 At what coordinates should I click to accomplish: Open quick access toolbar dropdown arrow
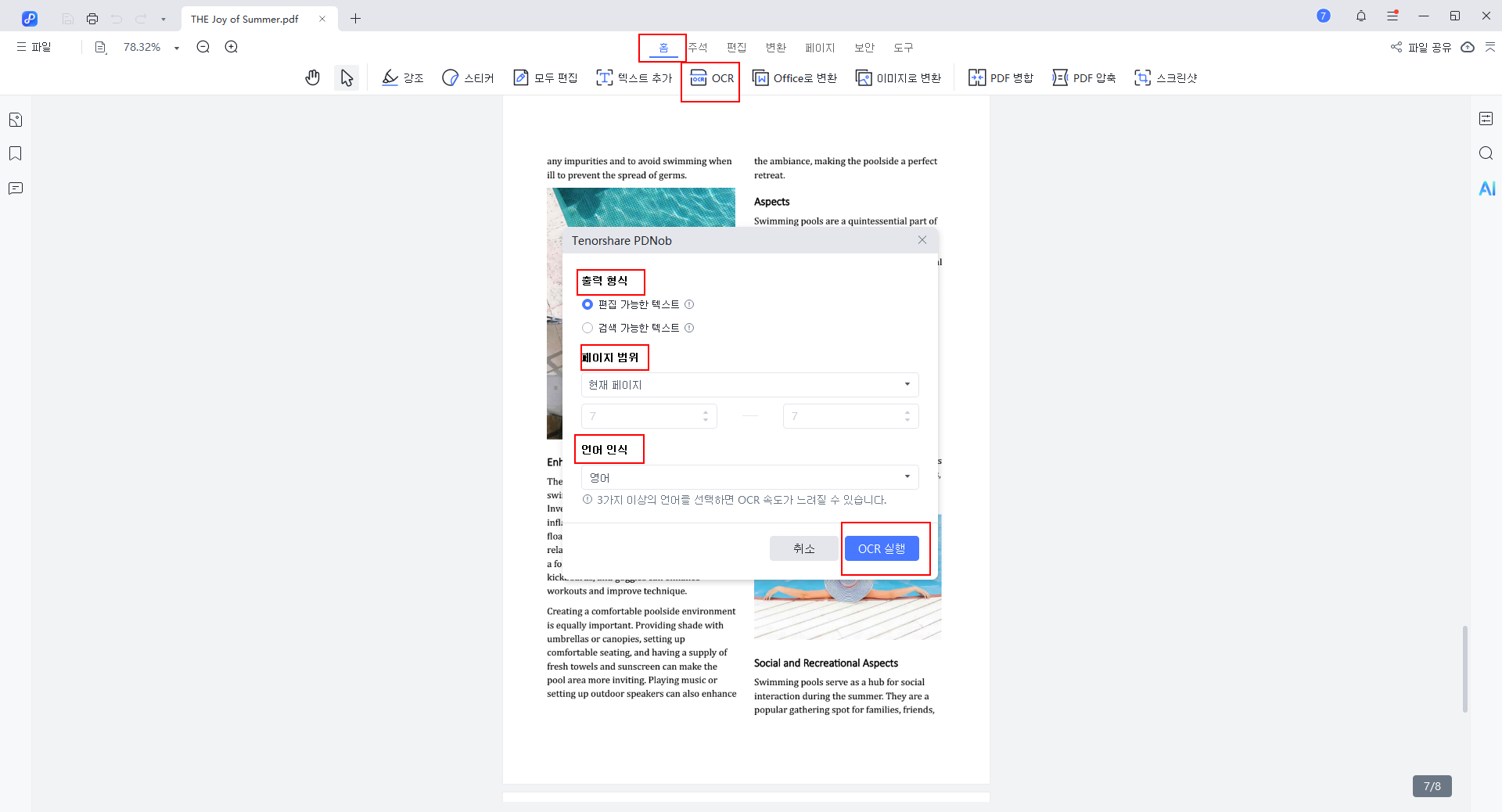163,19
